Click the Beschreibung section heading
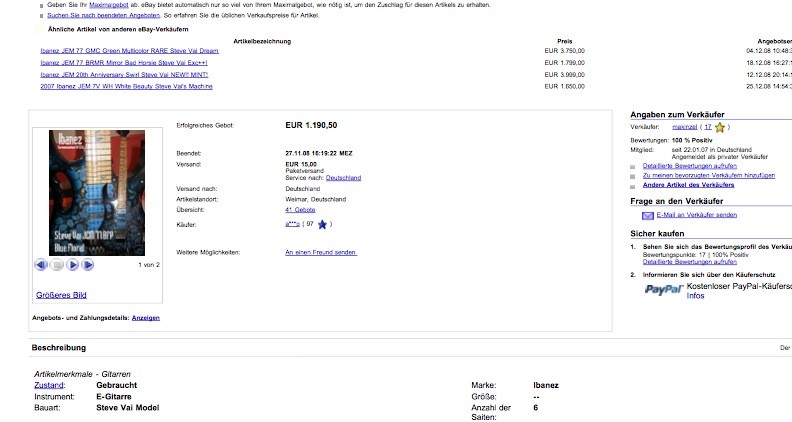This screenshot has height=422, width=792. click(59, 348)
